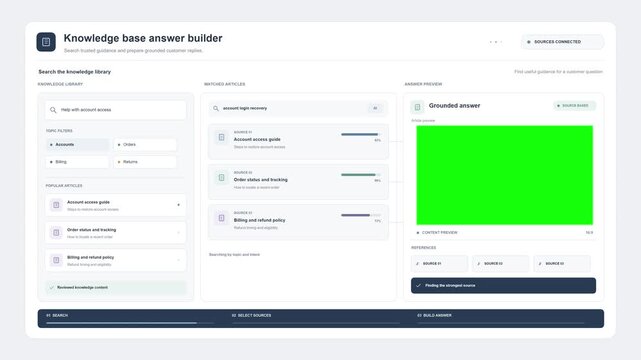Click 'Searching by topic and intent' text
Viewport: 641px width, 360px height.
click(x=234, y=255)
